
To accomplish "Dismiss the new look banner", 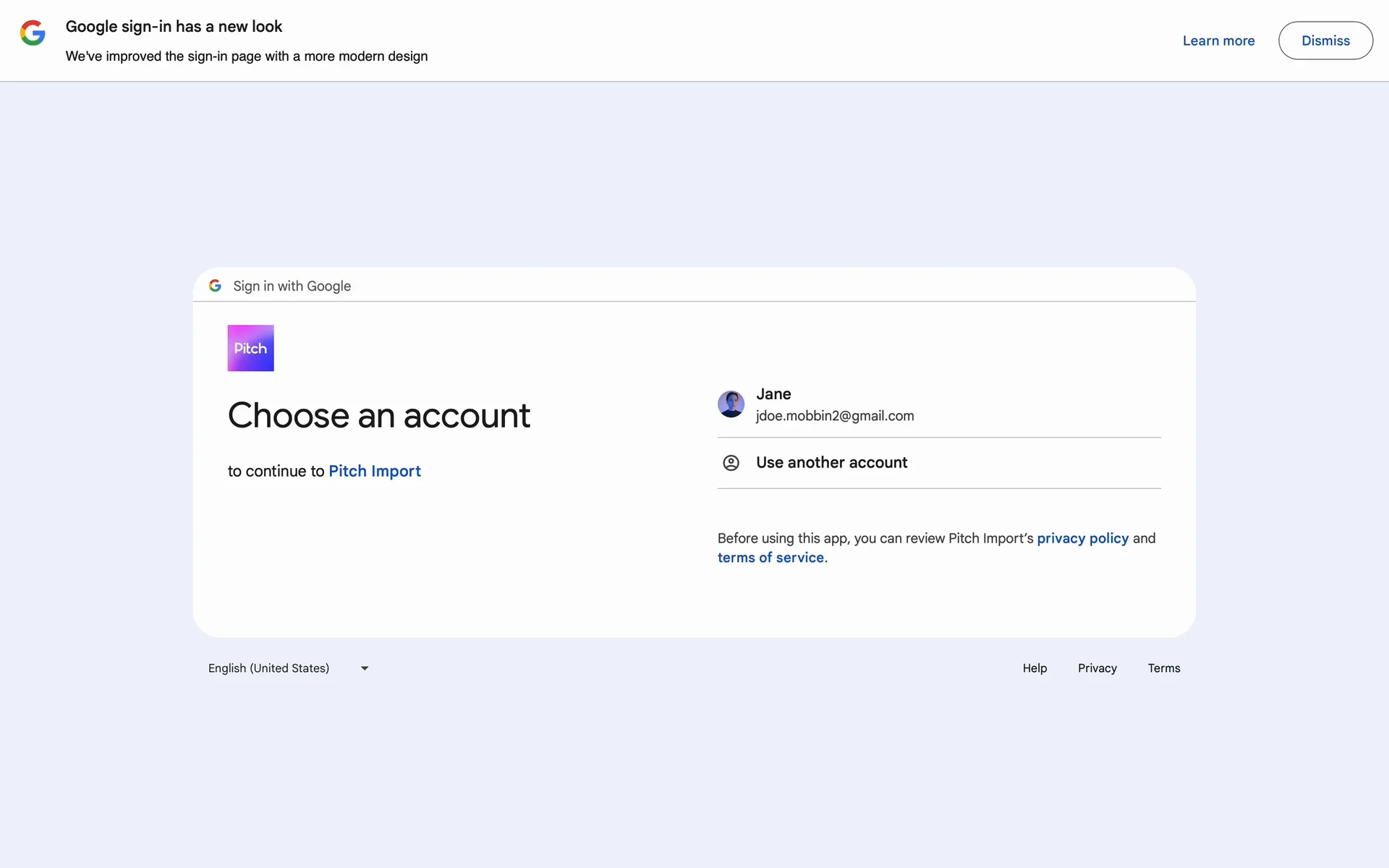I will 1325,41.
